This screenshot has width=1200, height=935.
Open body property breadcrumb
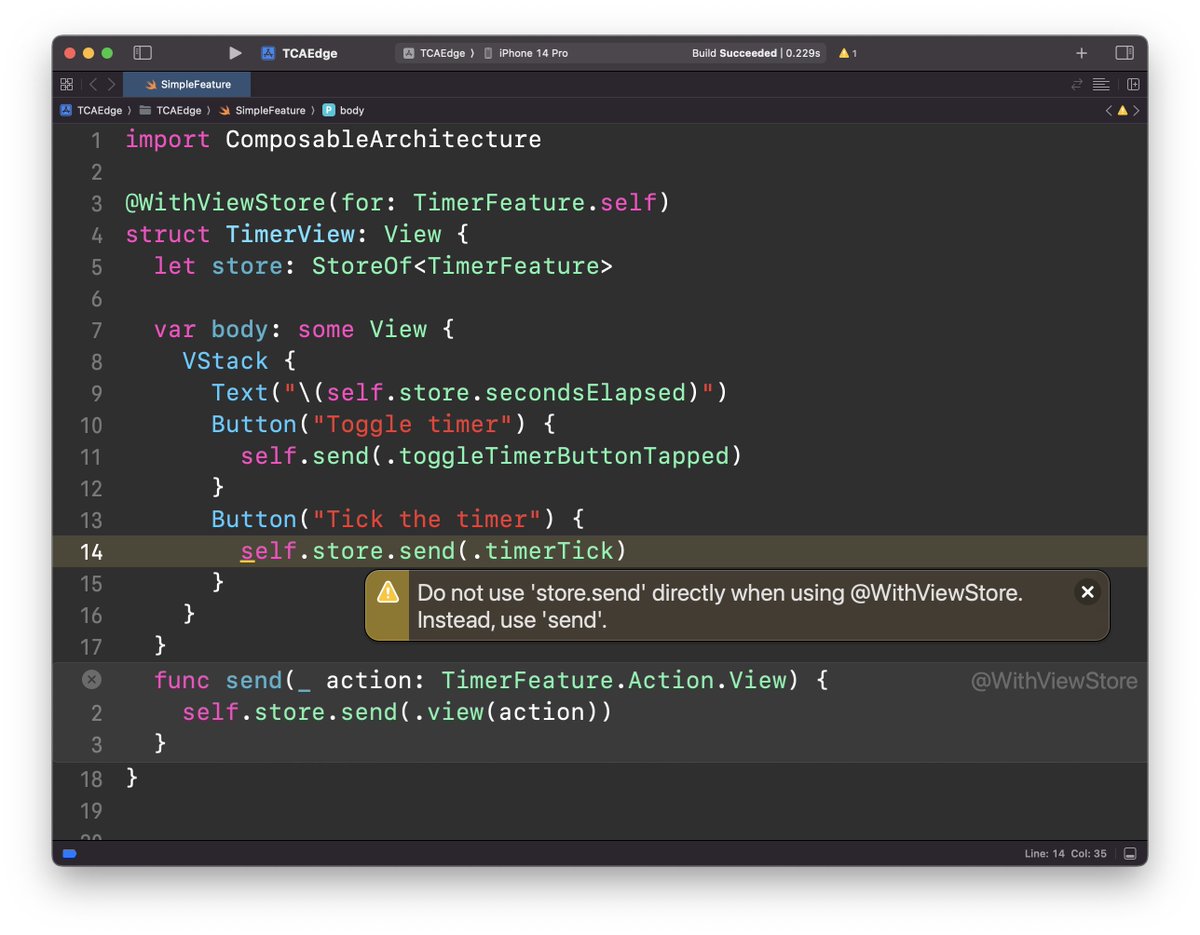tap(343, 110)
